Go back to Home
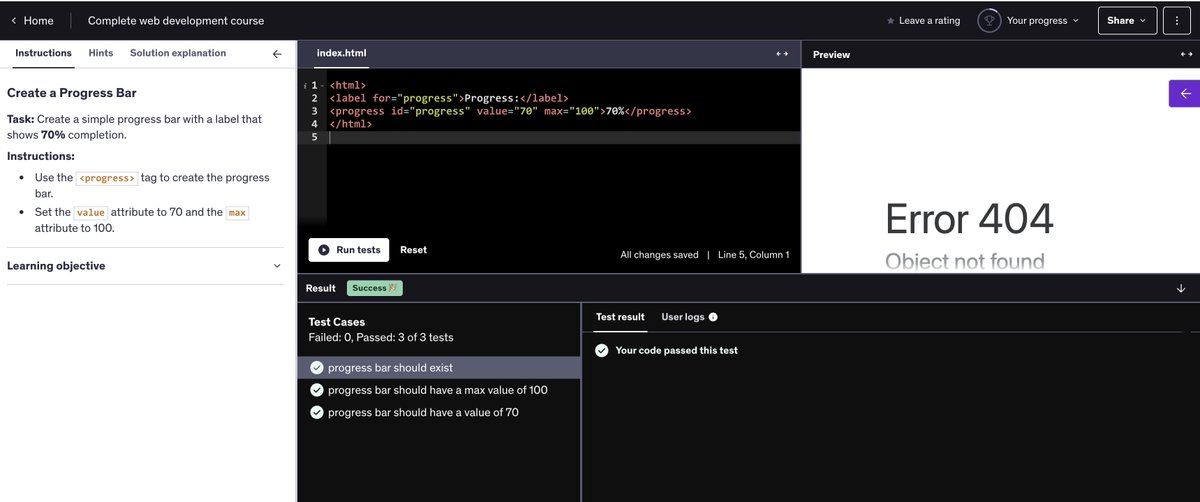Viewport: 1200px width, 502px height. (x=32, y=20)
